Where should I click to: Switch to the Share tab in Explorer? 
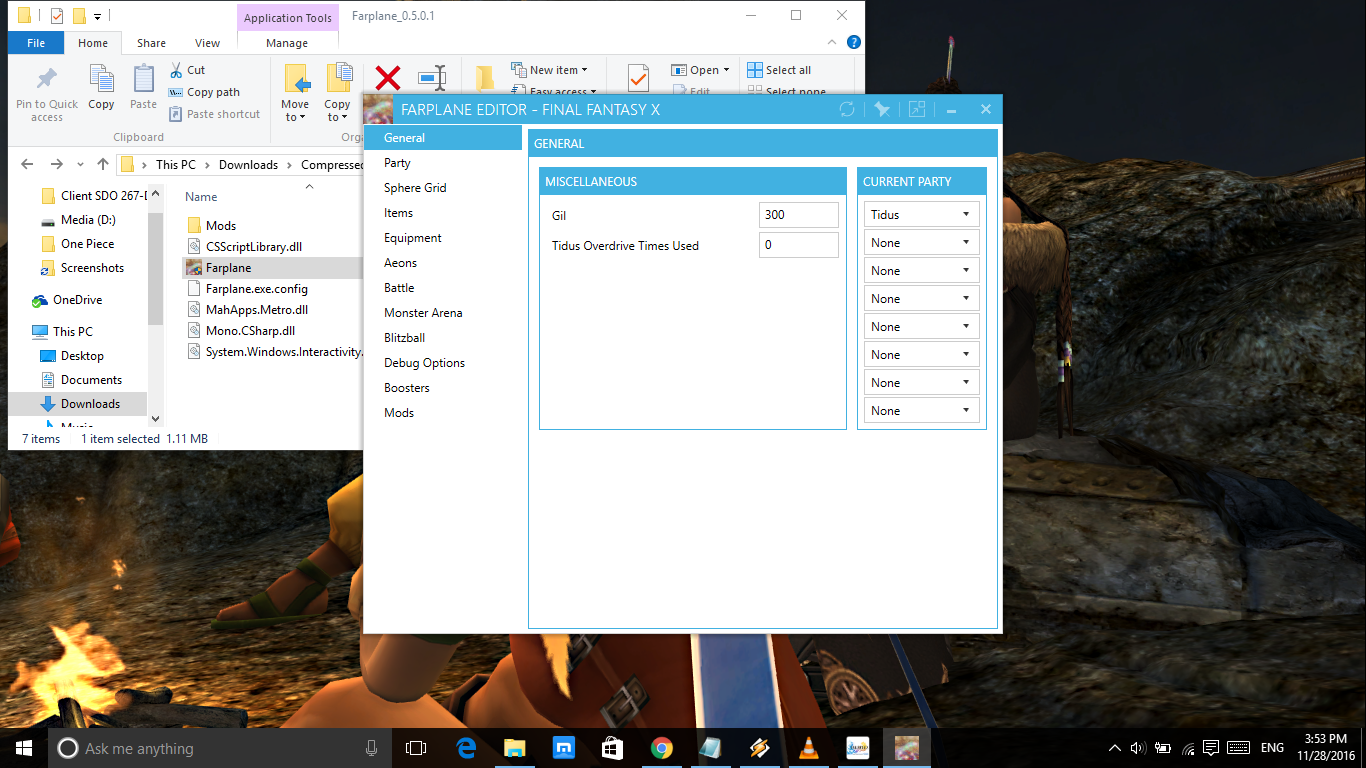click(151, 43)
